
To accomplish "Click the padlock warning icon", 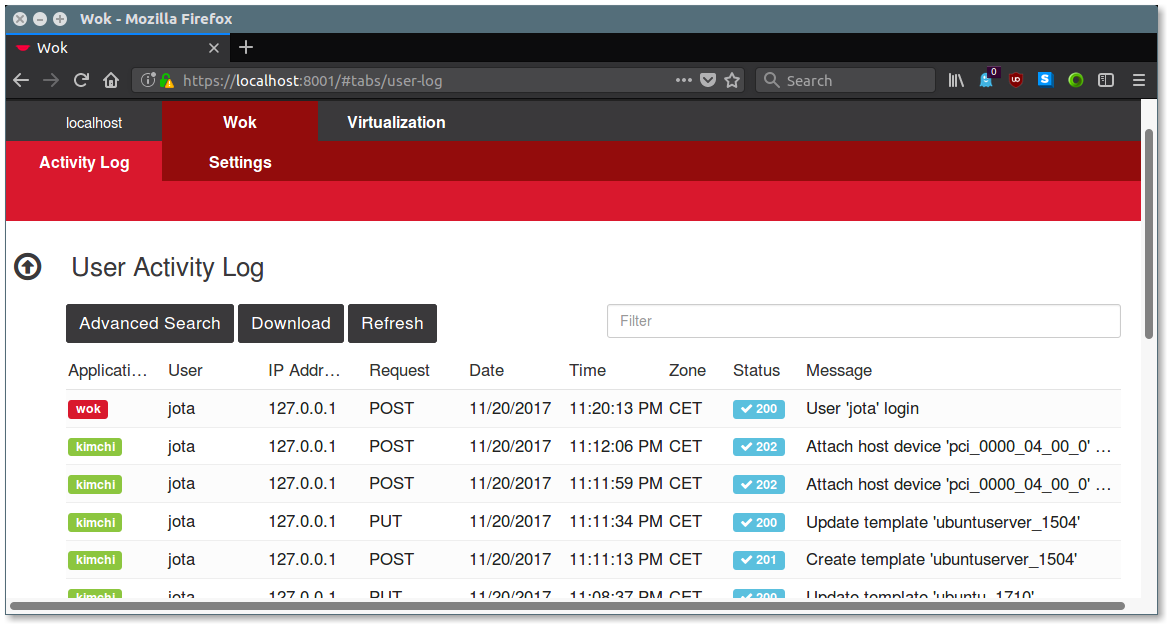I will pos(167,80).
